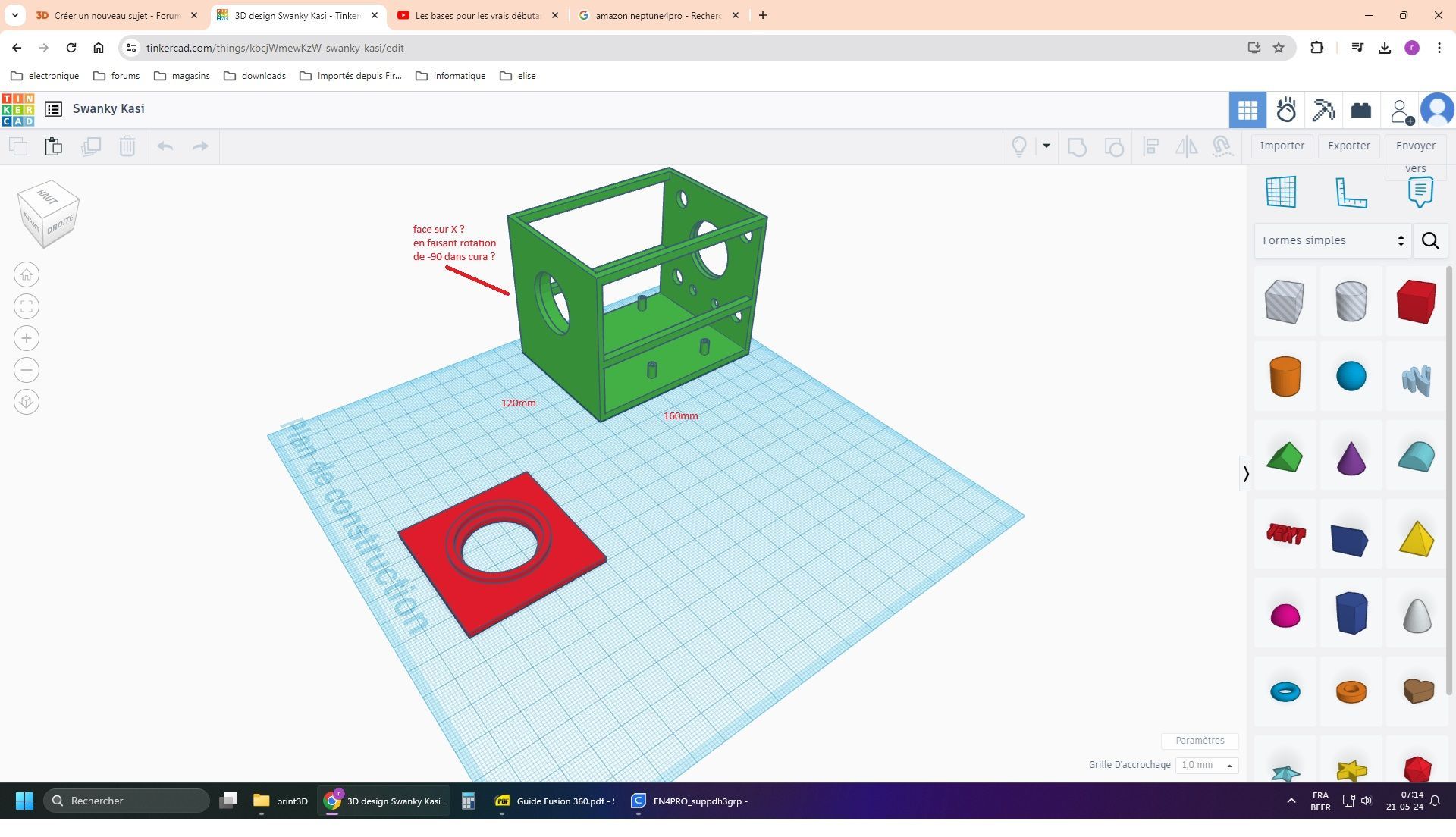Click the Home view icon
The image size is (1456, 837).
[x=27, y=274]
